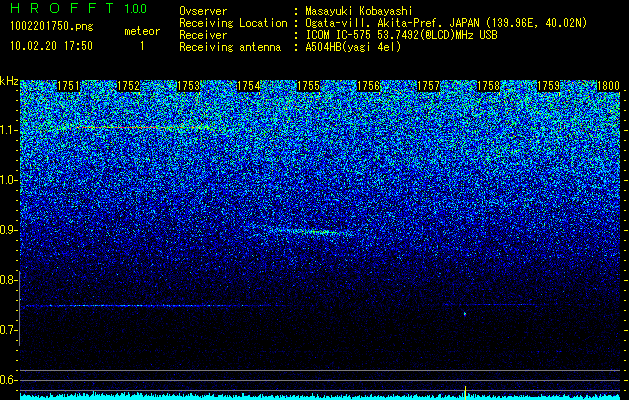Click the observer name Masayuki Kobayashi

point(359,11)
